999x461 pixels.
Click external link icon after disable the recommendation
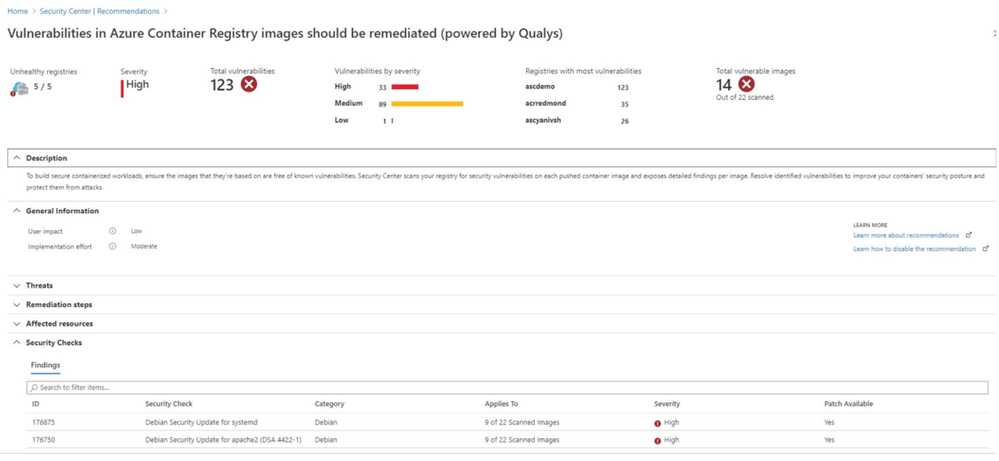[986, 249]
